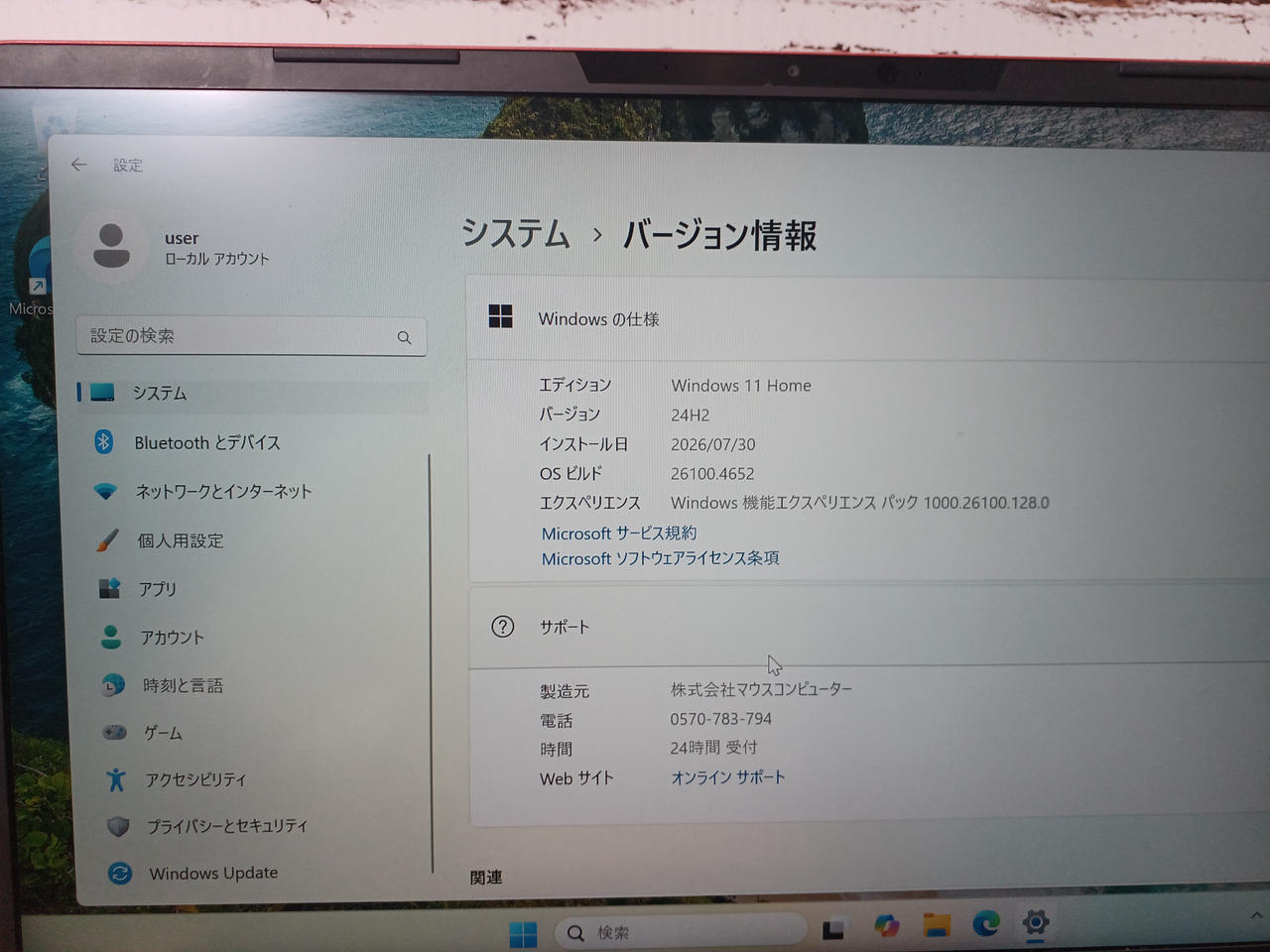Click the Bluetooth icon in sidebar
This screenshot has height=952, width=1270.
tap(103, 441)
